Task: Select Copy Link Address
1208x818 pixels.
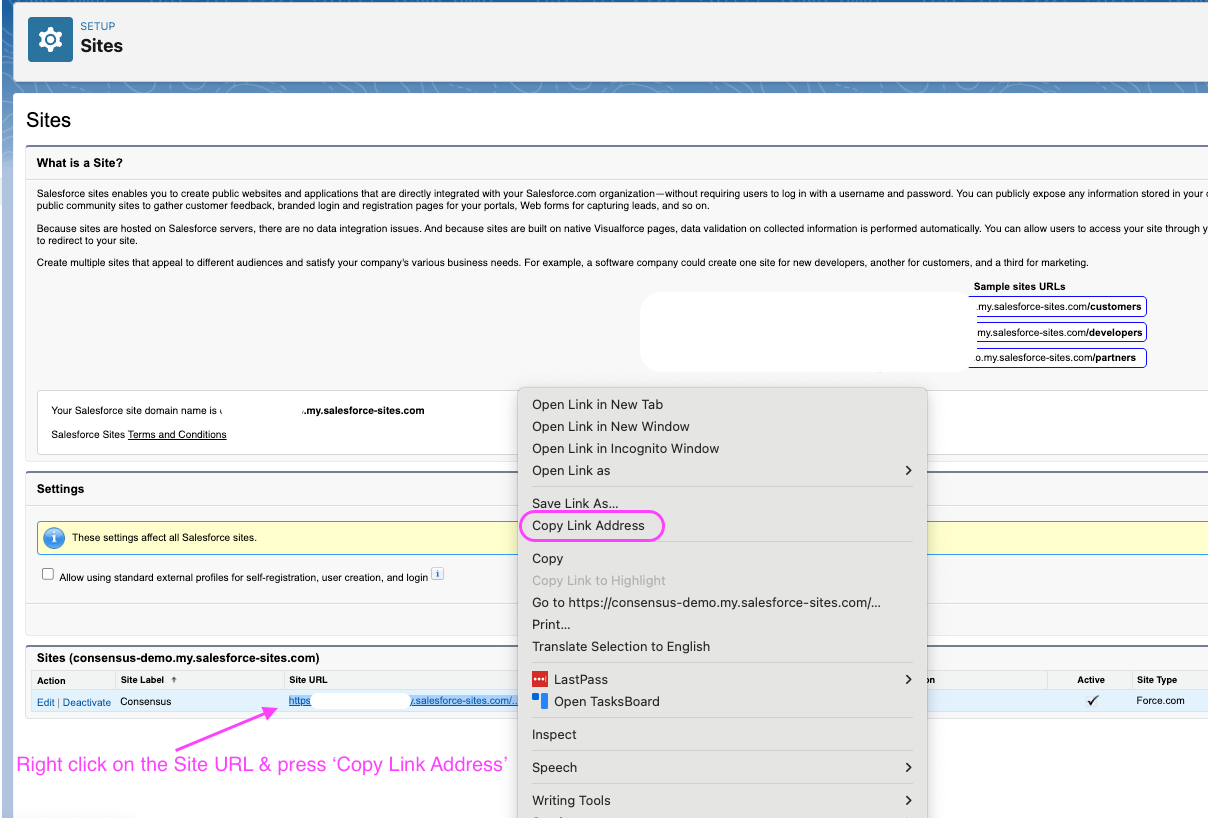Action: [722, 525]
